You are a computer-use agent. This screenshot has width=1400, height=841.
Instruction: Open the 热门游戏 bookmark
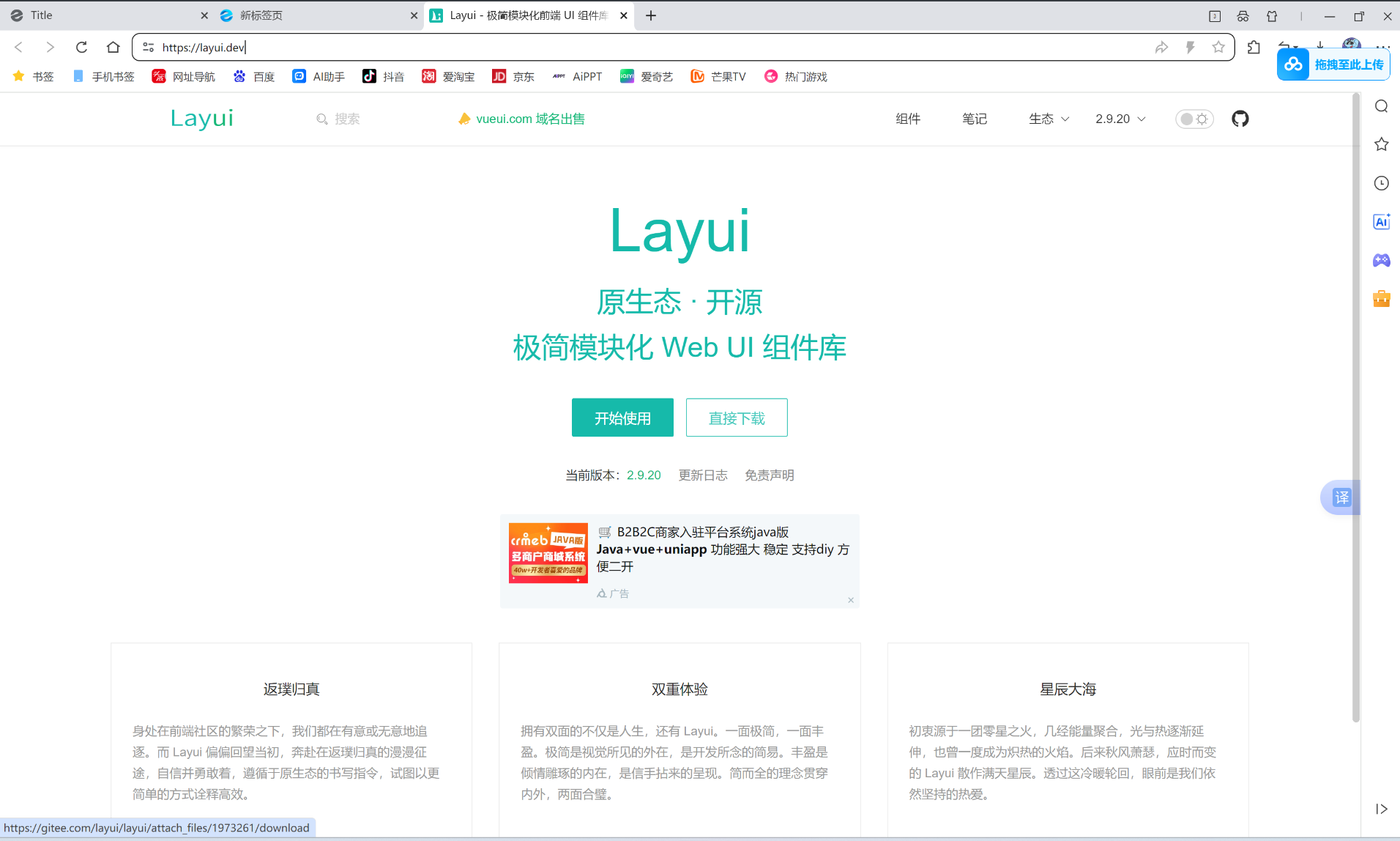click(796, 76)
